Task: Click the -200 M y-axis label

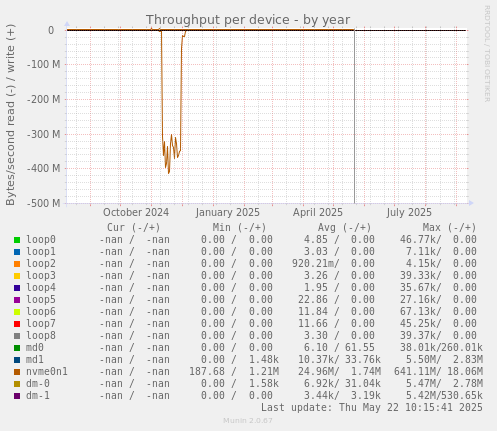Action: pos(44,99)
